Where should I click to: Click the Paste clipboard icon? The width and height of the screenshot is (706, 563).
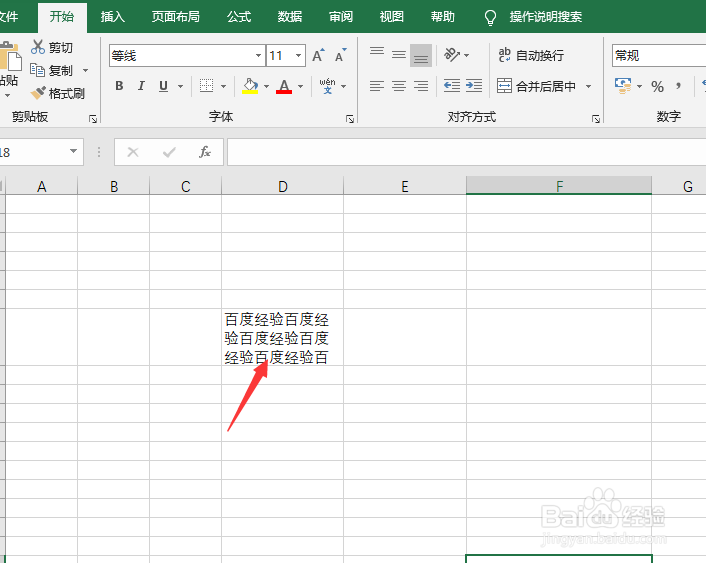10,56
